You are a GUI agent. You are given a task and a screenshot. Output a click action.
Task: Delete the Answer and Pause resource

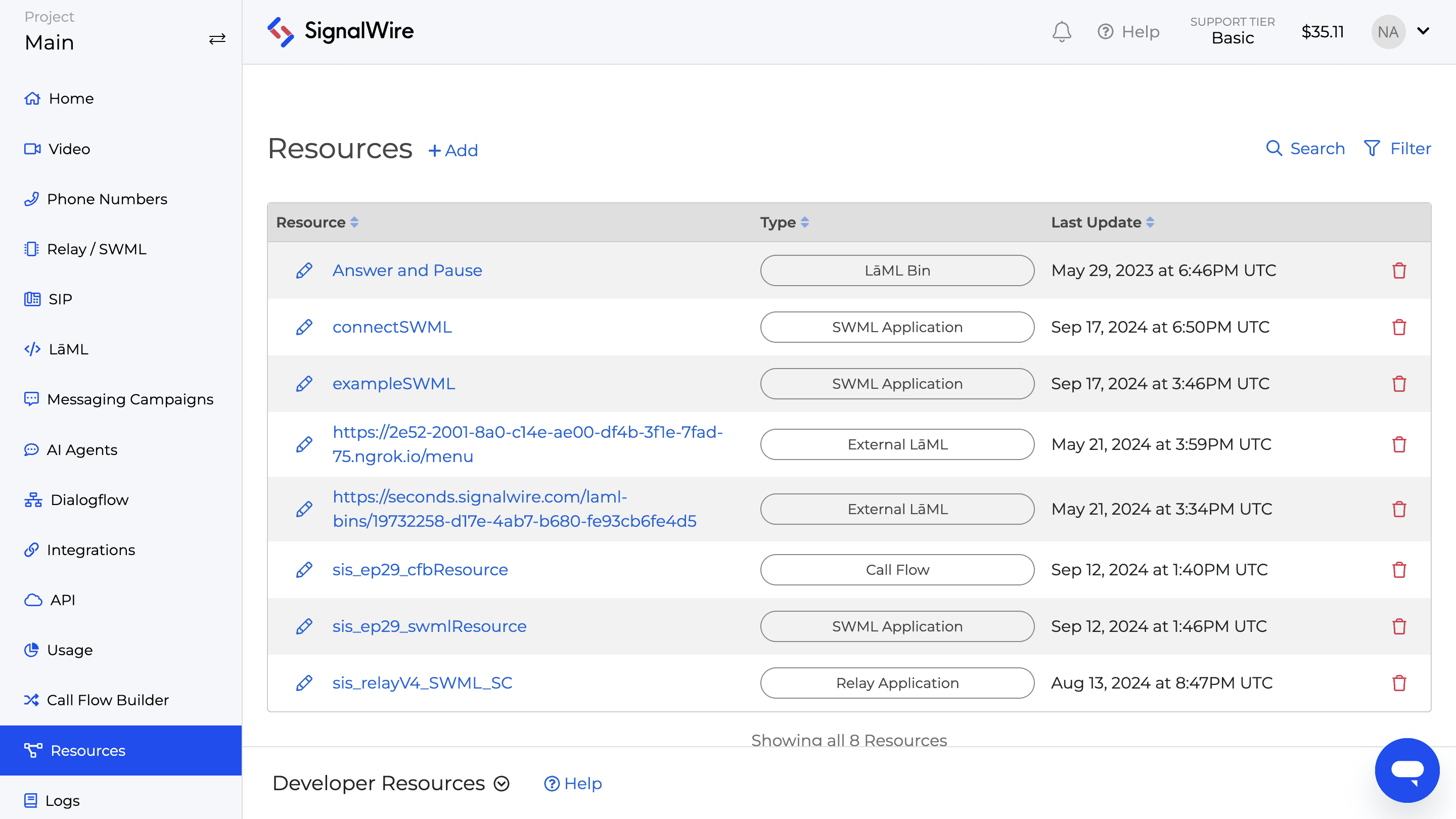(1399, 271)
